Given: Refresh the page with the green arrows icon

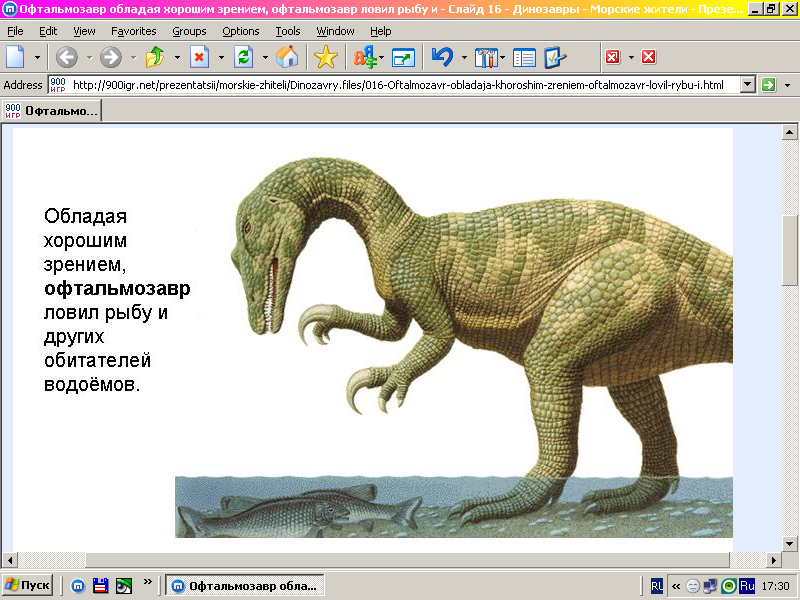Looking at the screenshot, I should point(243,57).
